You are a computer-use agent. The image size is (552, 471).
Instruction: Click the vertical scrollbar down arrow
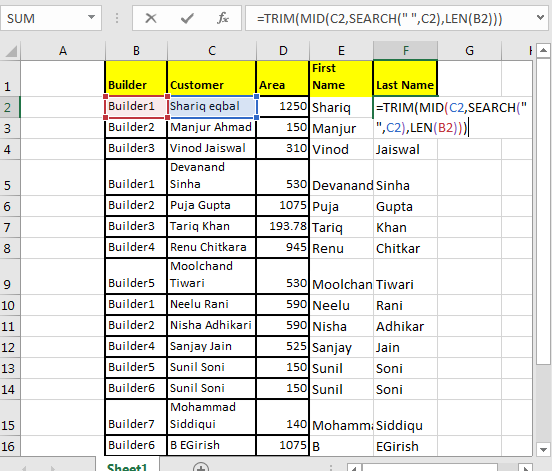(x=543, y=450)
